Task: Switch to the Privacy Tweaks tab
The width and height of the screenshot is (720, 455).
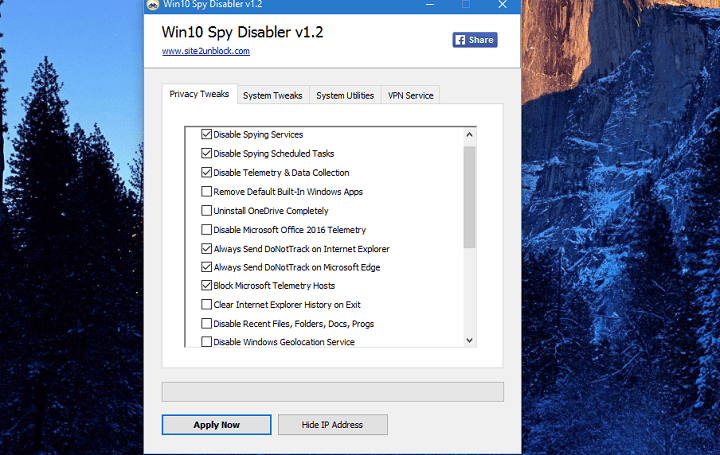Action: [199, 94]
